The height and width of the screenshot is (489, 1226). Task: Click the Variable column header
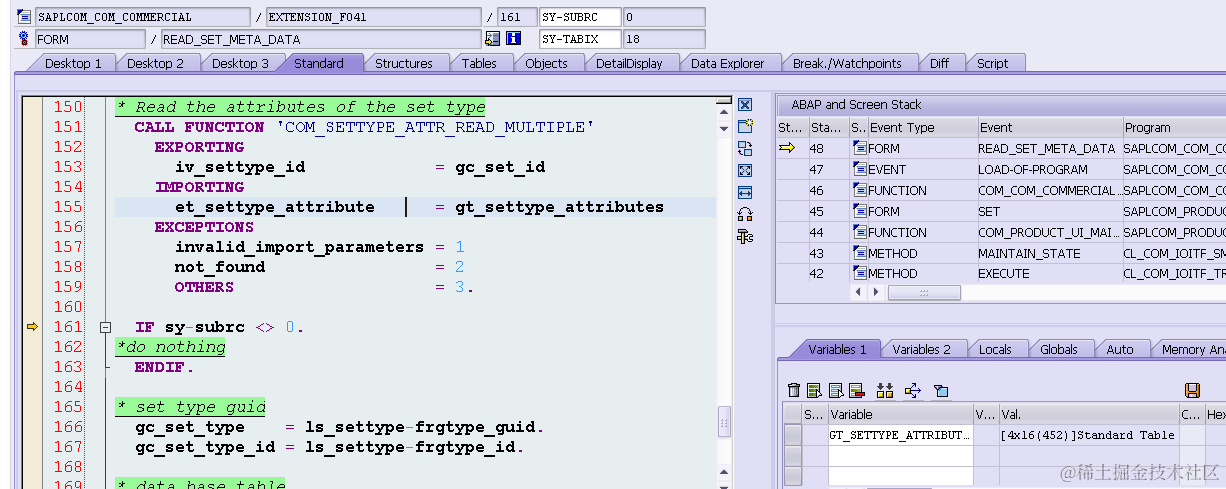[x=900, y=414]
